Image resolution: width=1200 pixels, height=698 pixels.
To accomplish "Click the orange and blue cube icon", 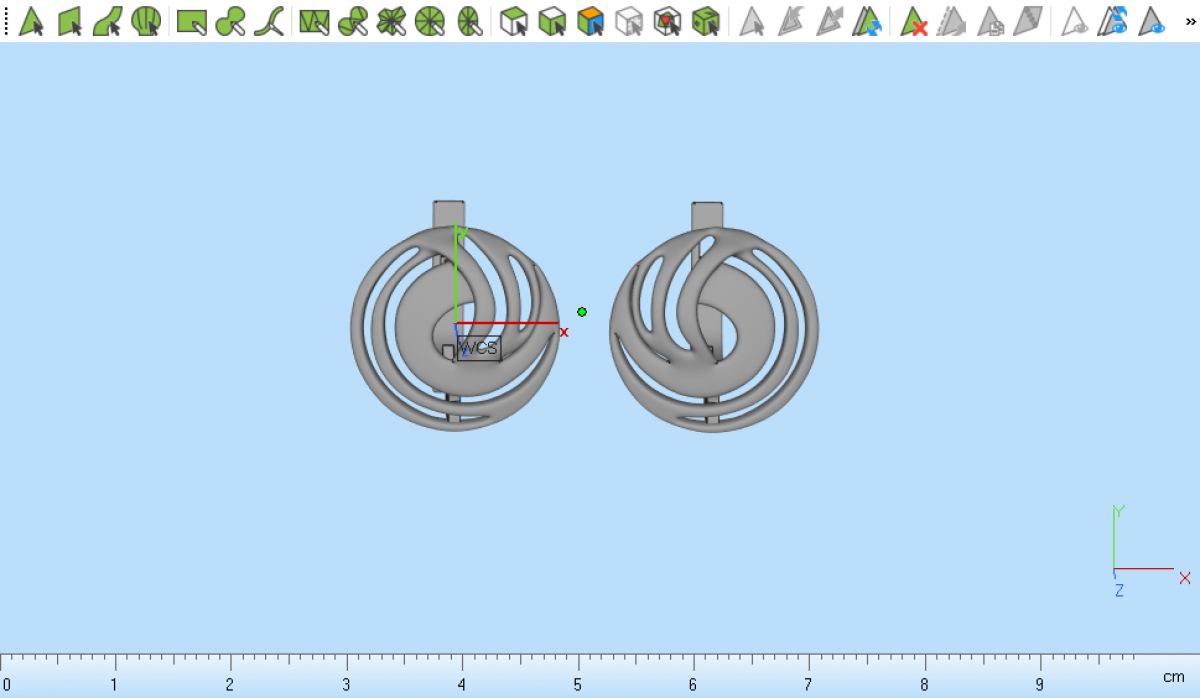I will click(590, 21).
